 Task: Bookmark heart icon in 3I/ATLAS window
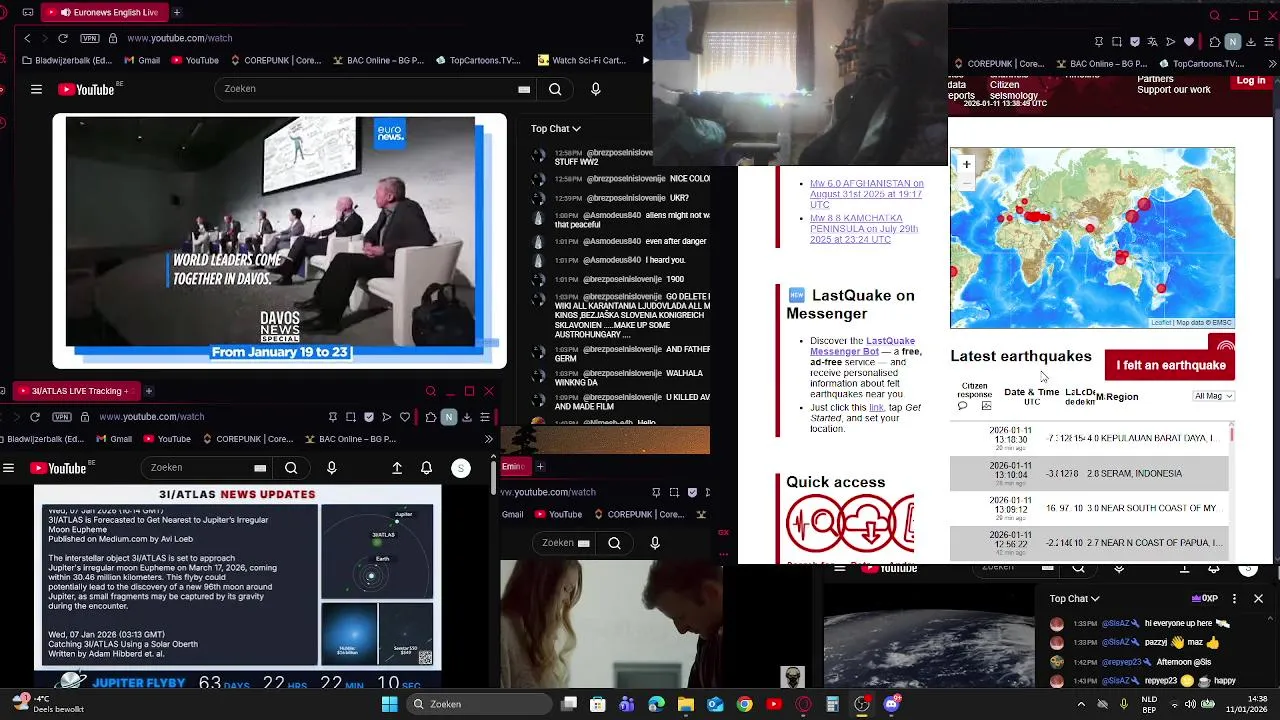404,417
